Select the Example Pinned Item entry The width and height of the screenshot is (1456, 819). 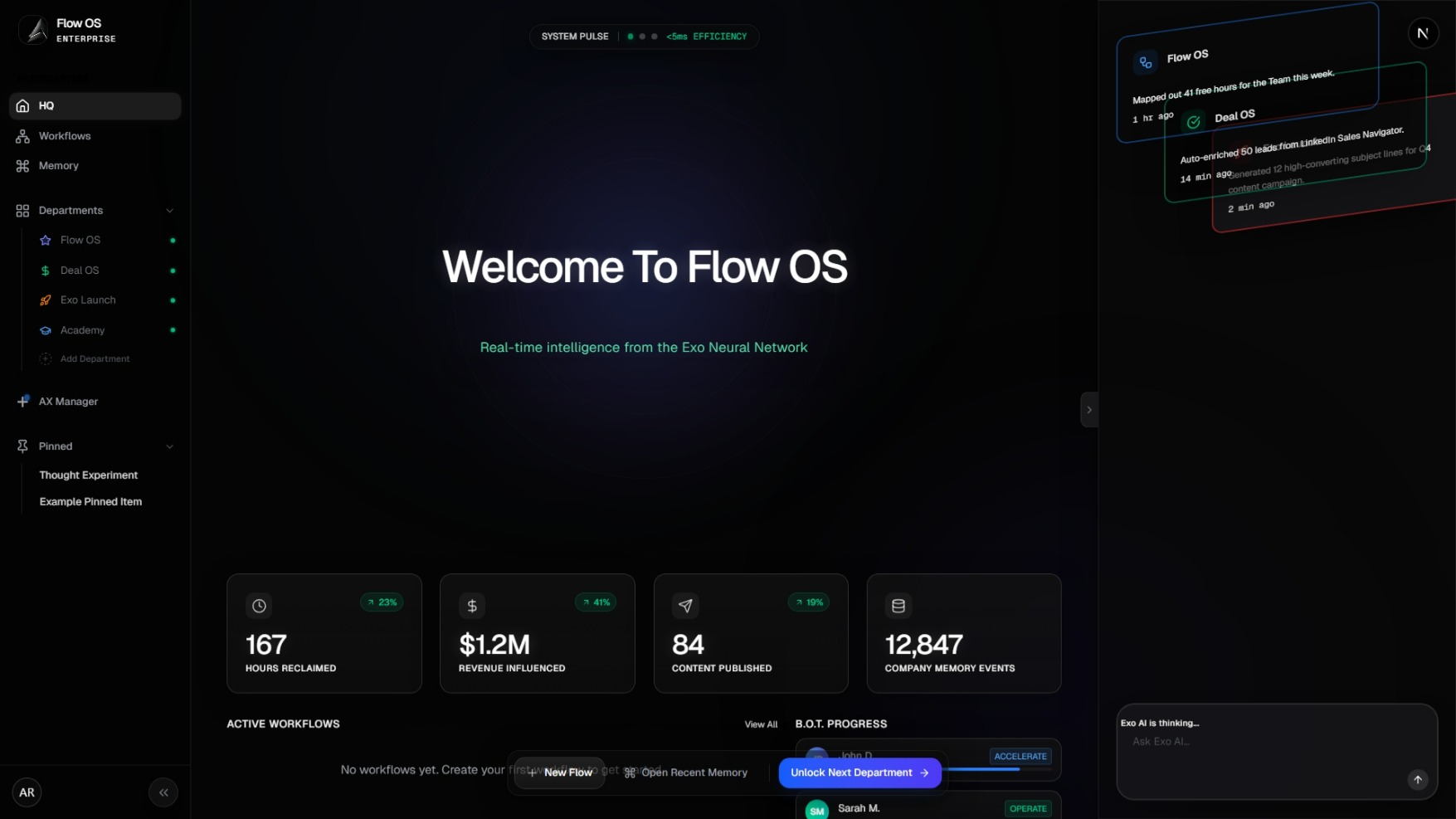point(90,501)
